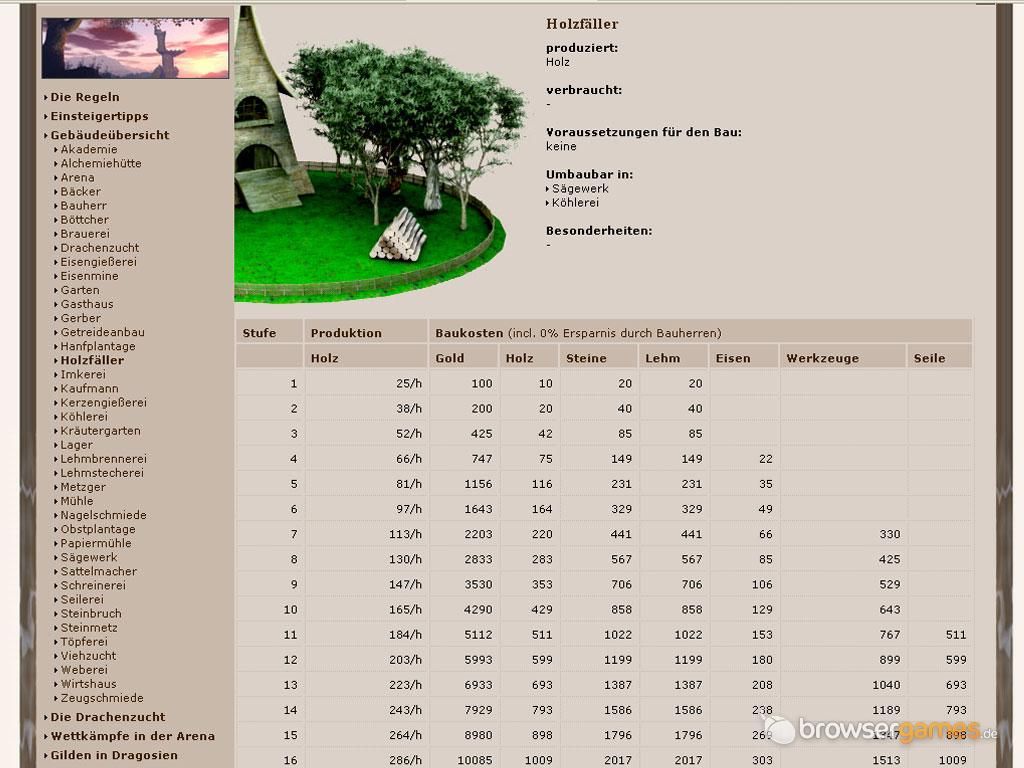Screen dimensions: 1024x768
Task: Open the Bäcker building page
Action: coord(80,191)
